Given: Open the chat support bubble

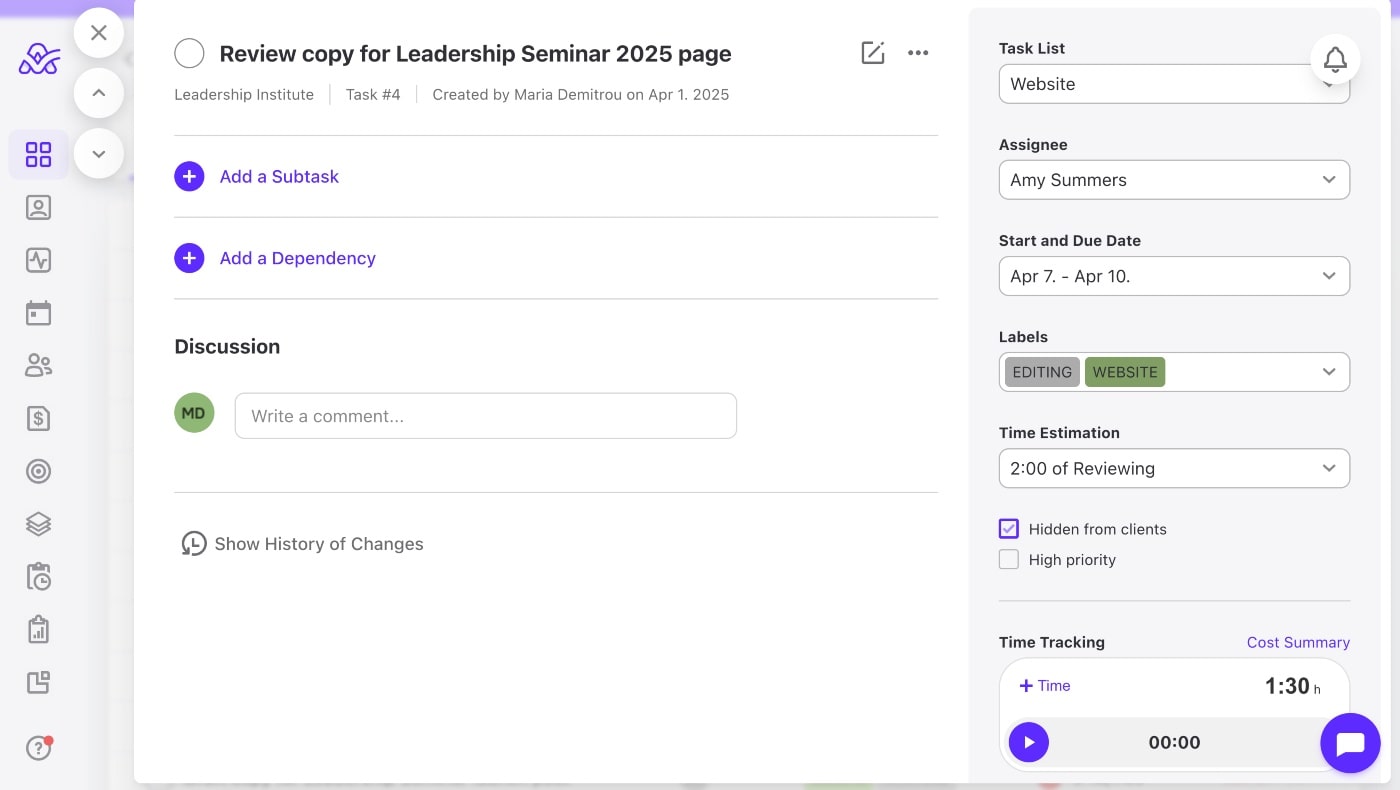Looking at the screenshot, I should point(1349,743).
